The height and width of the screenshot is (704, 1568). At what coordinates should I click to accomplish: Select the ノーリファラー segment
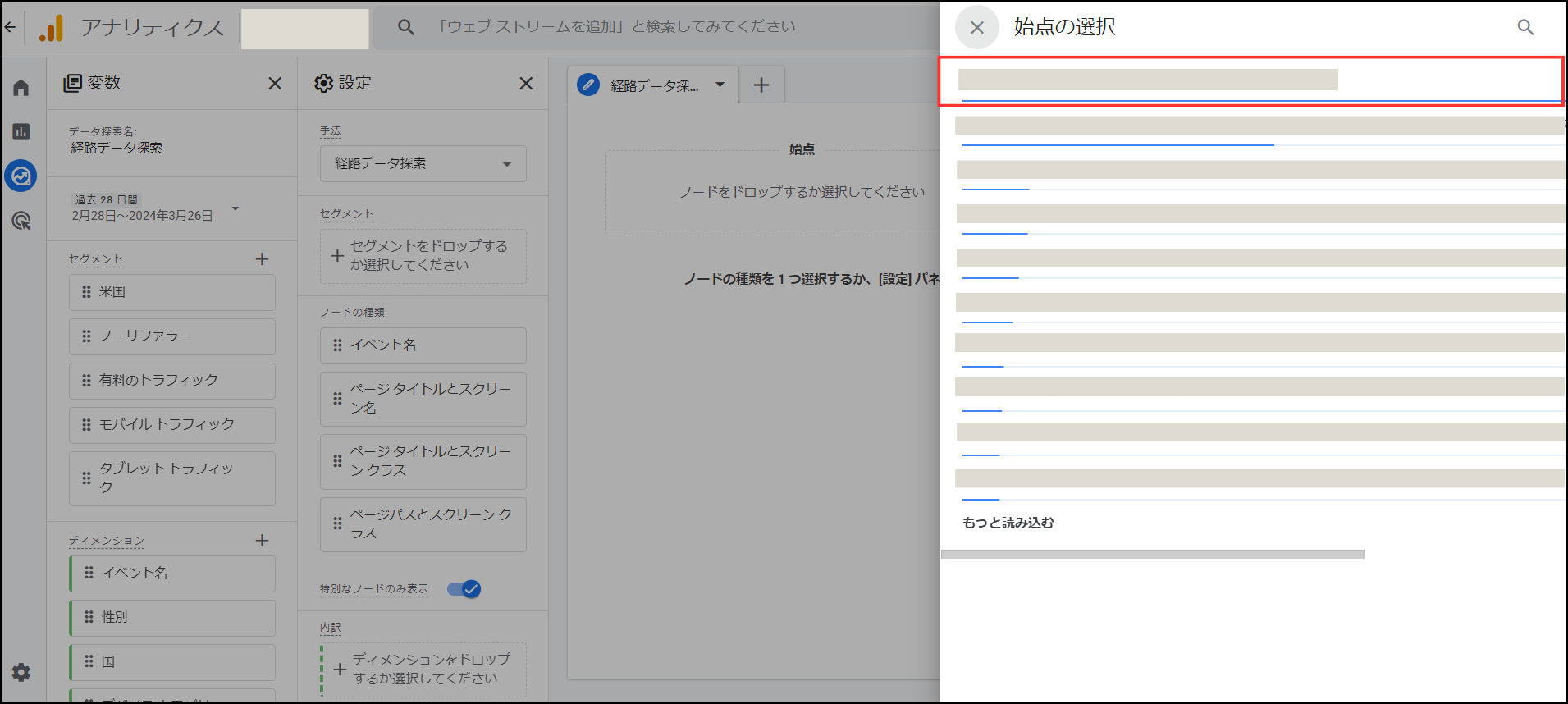click(172, 336)
